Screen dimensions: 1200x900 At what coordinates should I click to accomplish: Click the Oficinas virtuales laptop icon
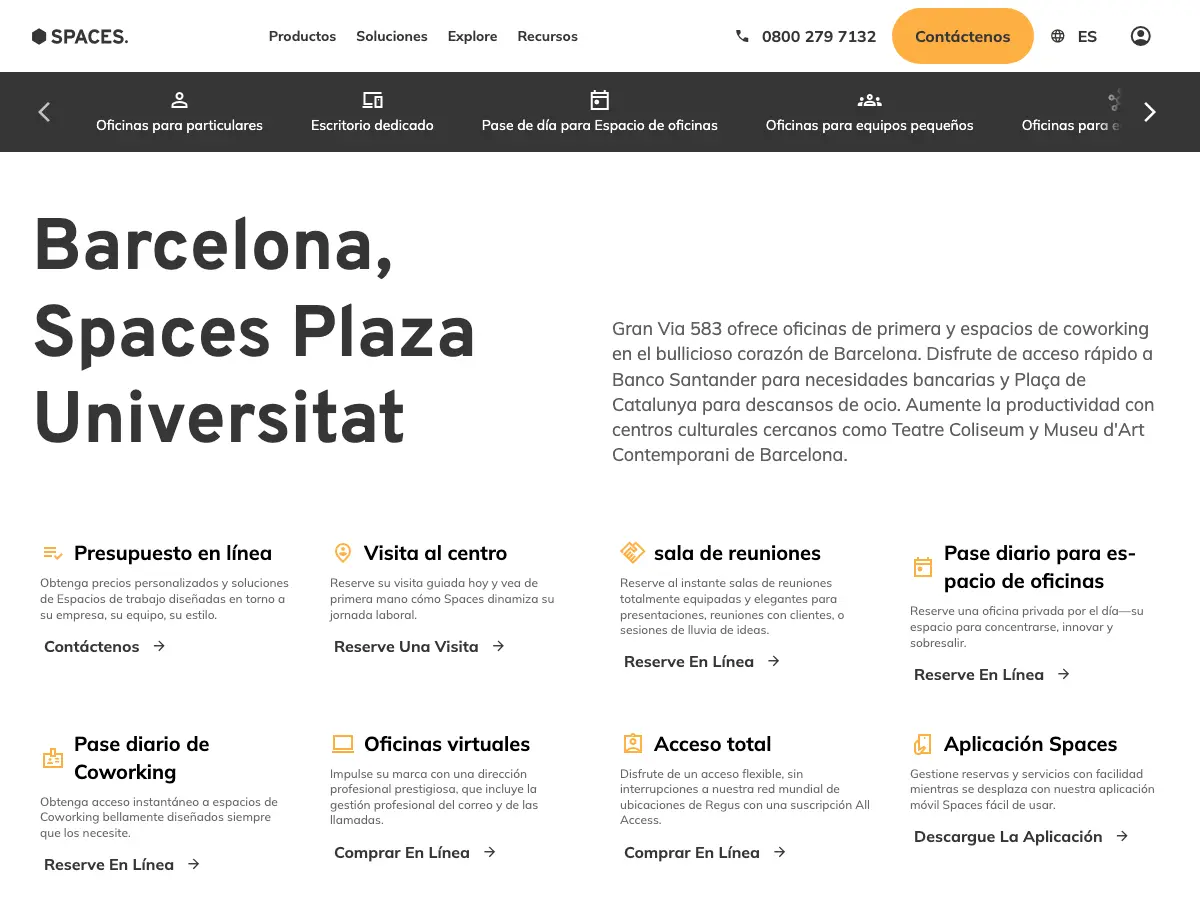pos(343,744)
